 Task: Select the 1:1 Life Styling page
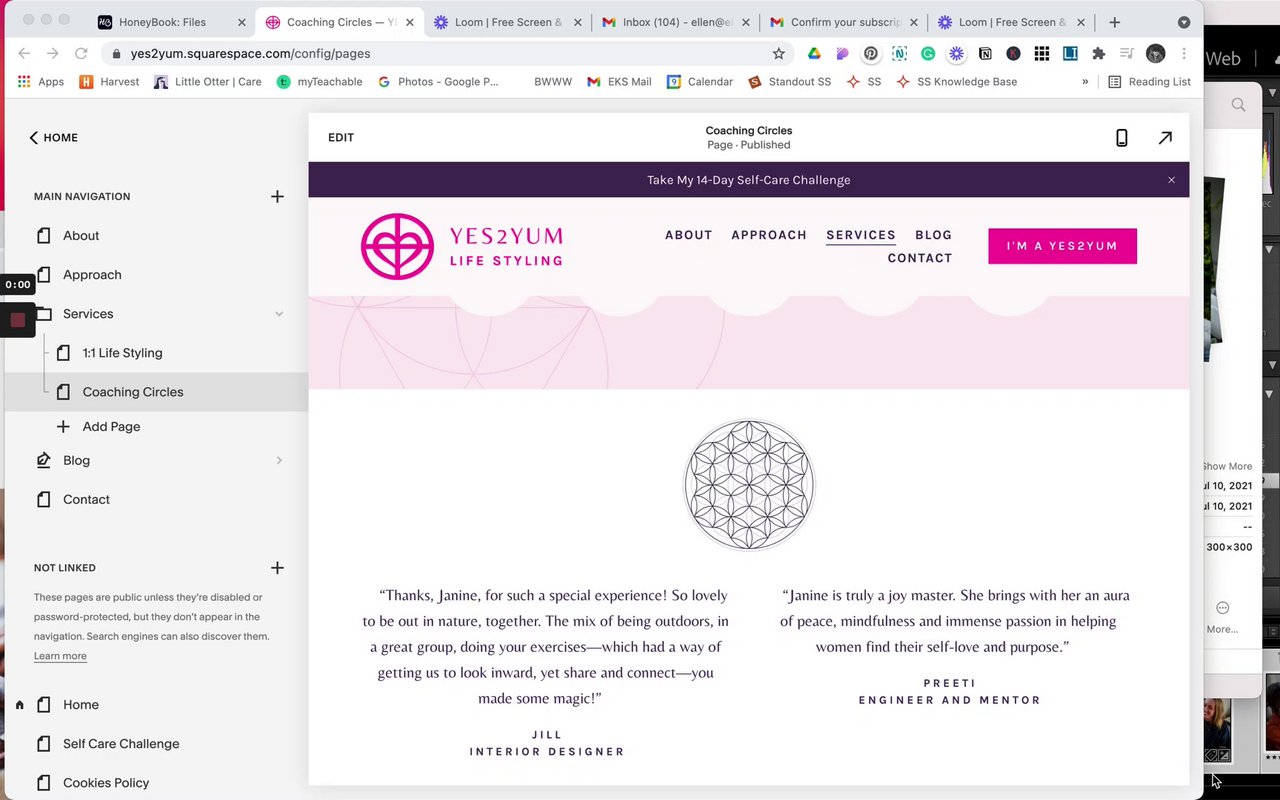pyautogui.click(x=122, y=353)
